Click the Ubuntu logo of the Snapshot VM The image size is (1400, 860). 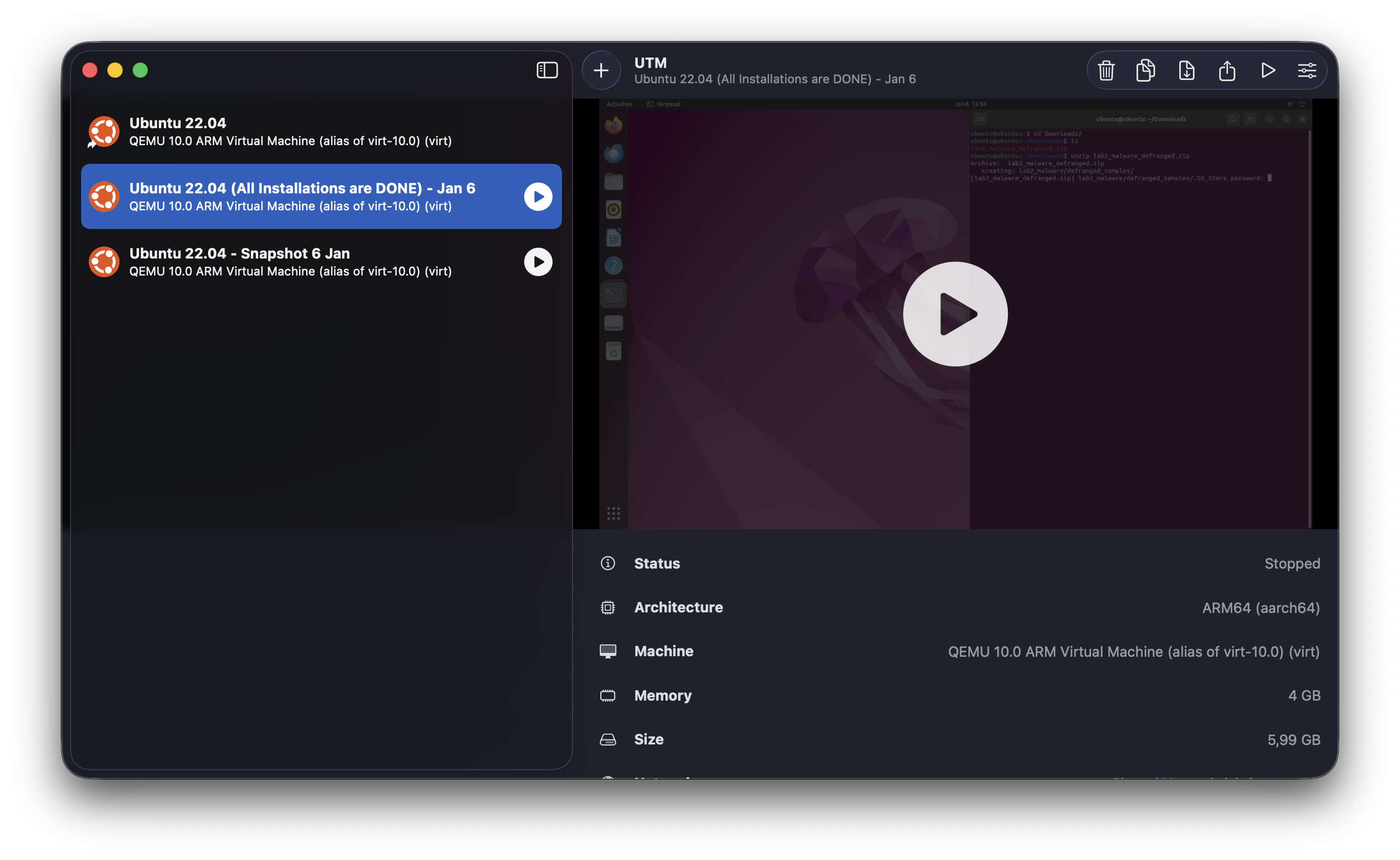[104, 262]
